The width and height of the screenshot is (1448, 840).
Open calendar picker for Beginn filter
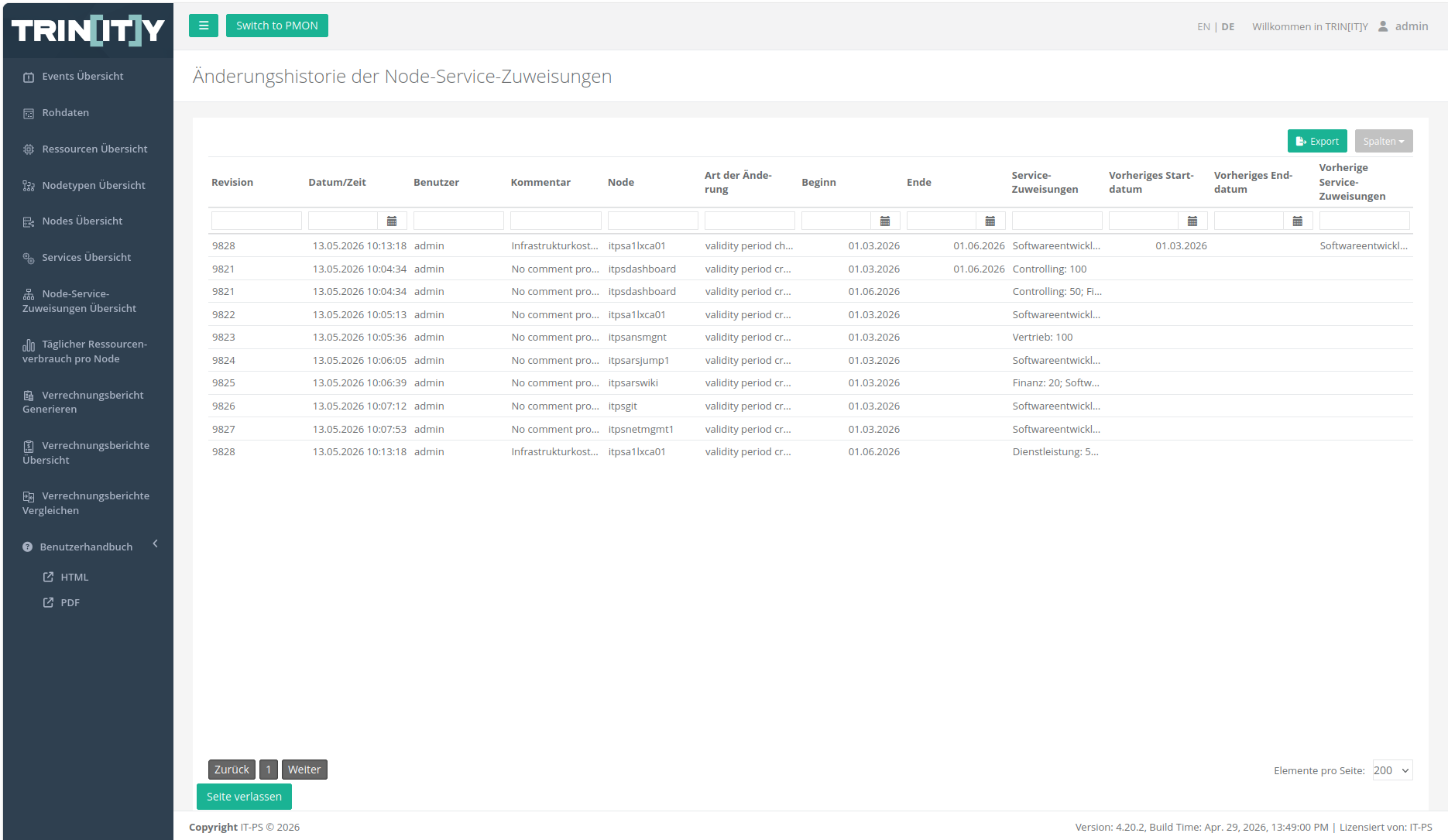tap(885, 221)
